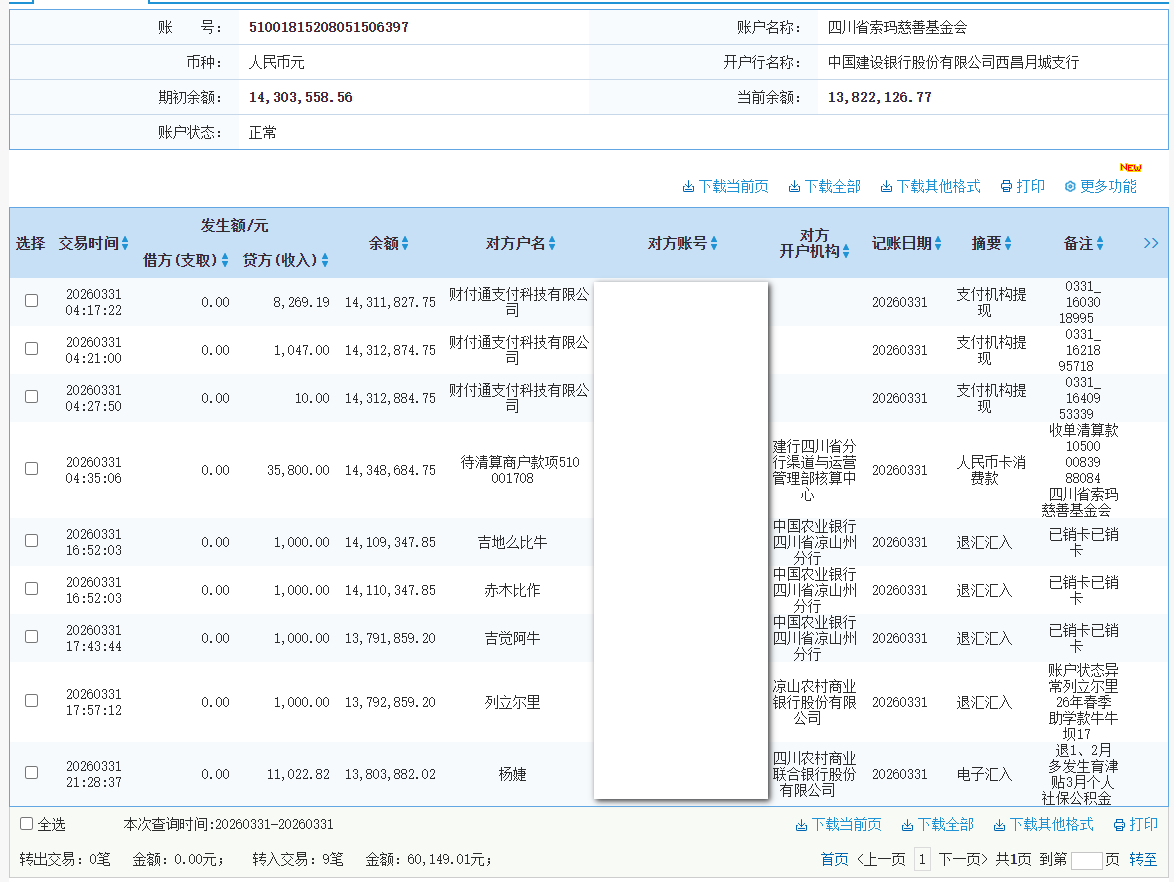The height and width of the screenshot is (882, 1174).
Task: Open 更多功能 marked with NEW badge
Action: coord(1100,186)
